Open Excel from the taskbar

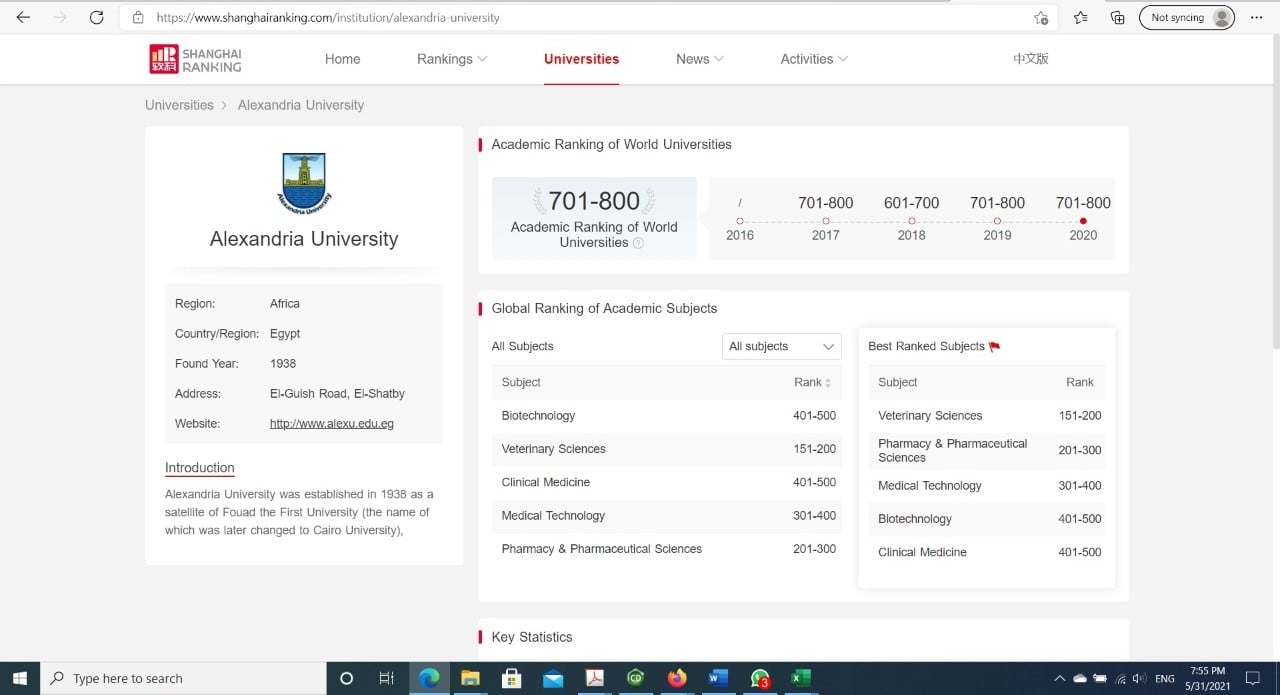[x=800, y=678]
